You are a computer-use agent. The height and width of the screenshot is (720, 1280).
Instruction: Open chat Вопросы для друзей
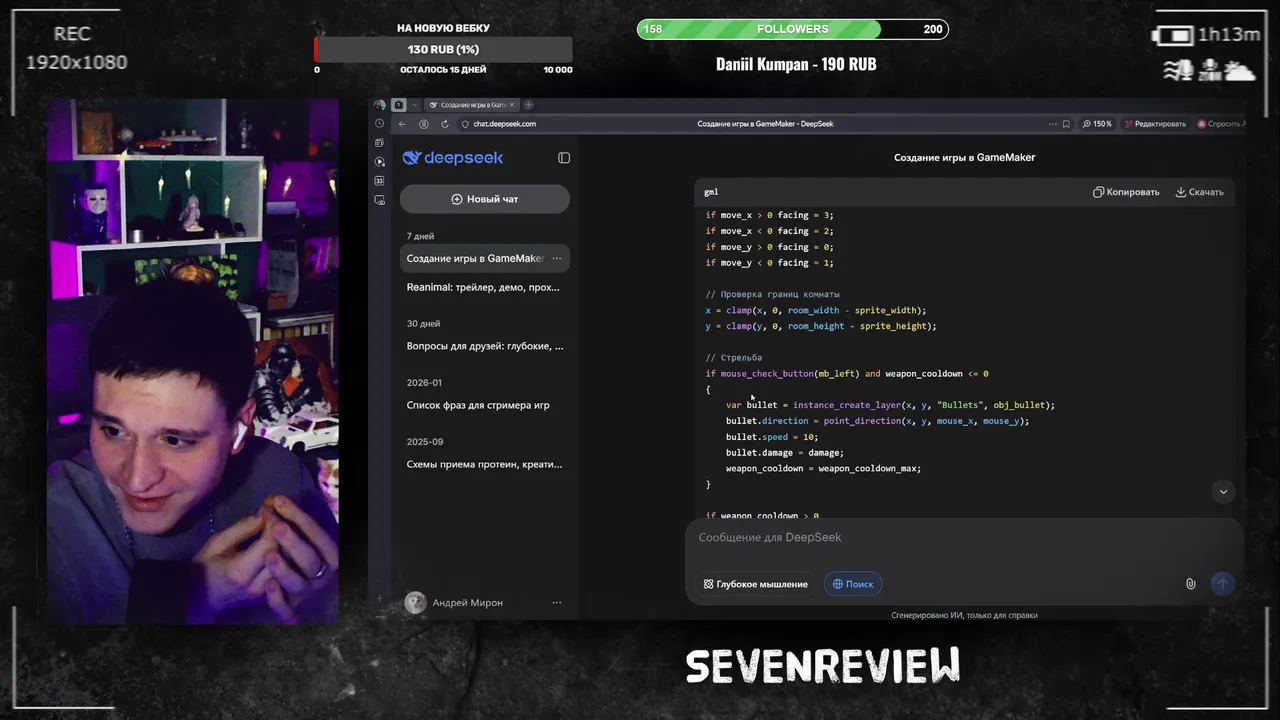click(x=485, y=346)
